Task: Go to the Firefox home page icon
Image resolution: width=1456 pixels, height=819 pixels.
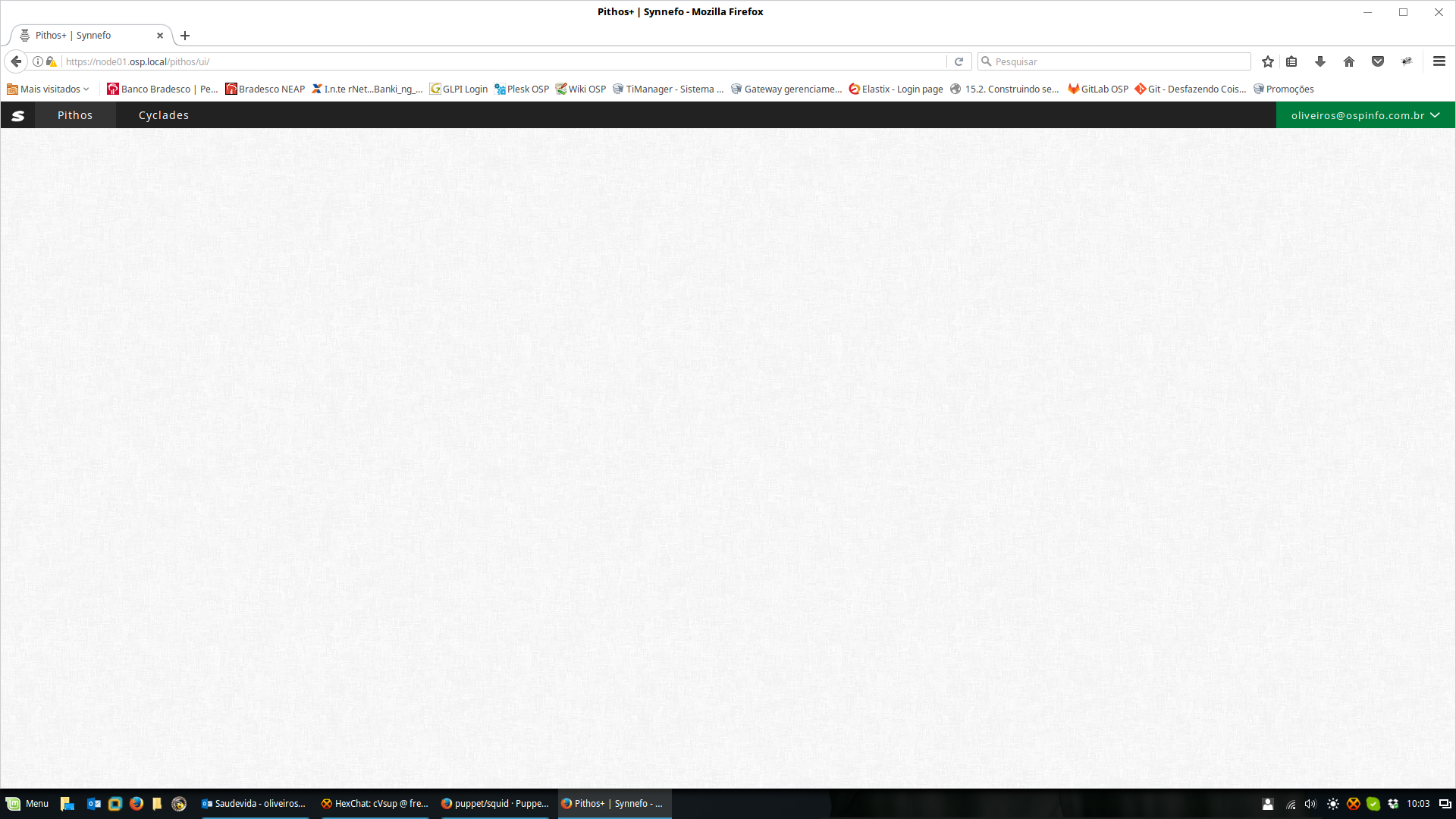Action: (1349, 61)
